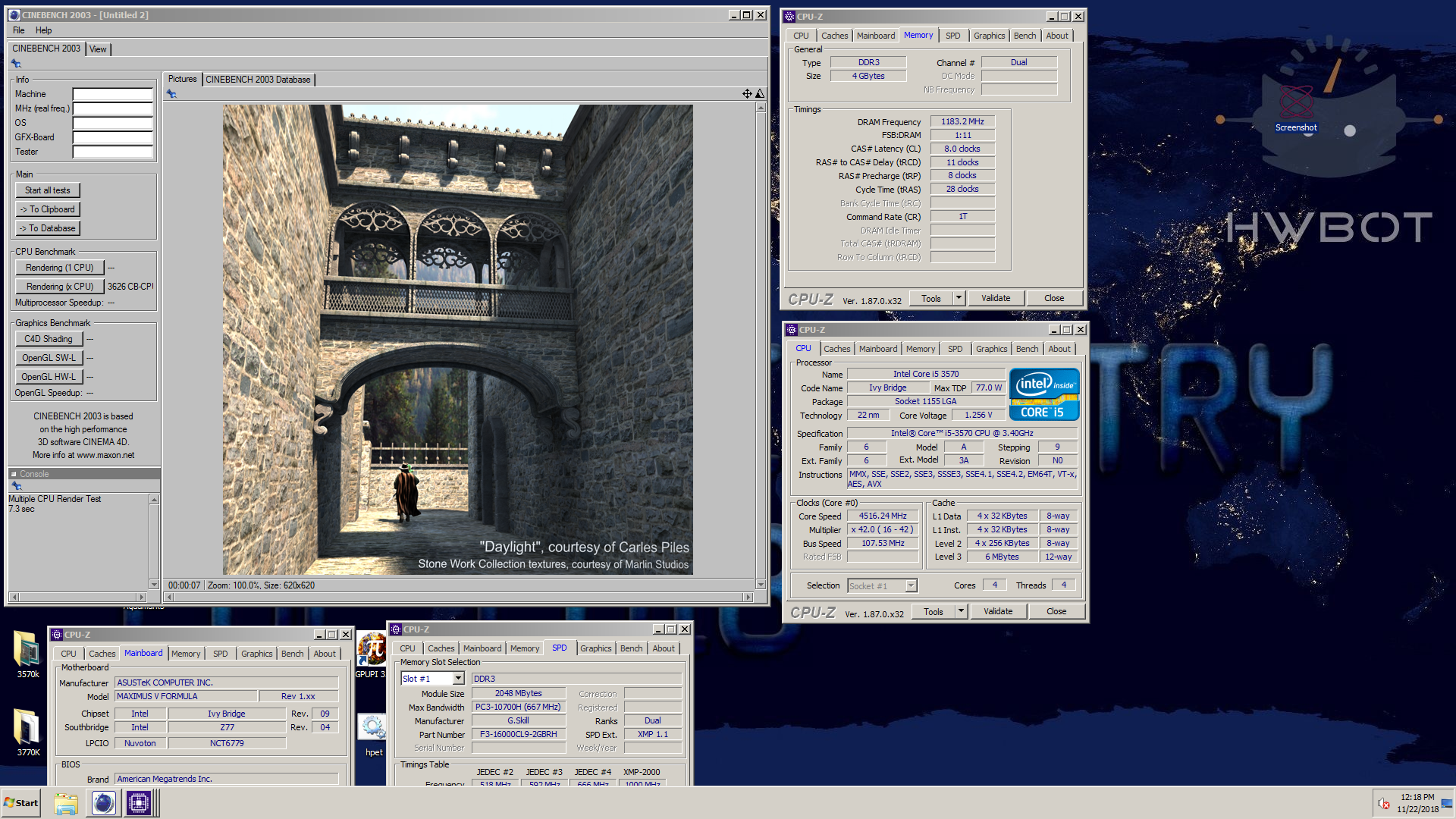
Task: Select SPD tab in Memory CPU-Z window
Action: 952,36
